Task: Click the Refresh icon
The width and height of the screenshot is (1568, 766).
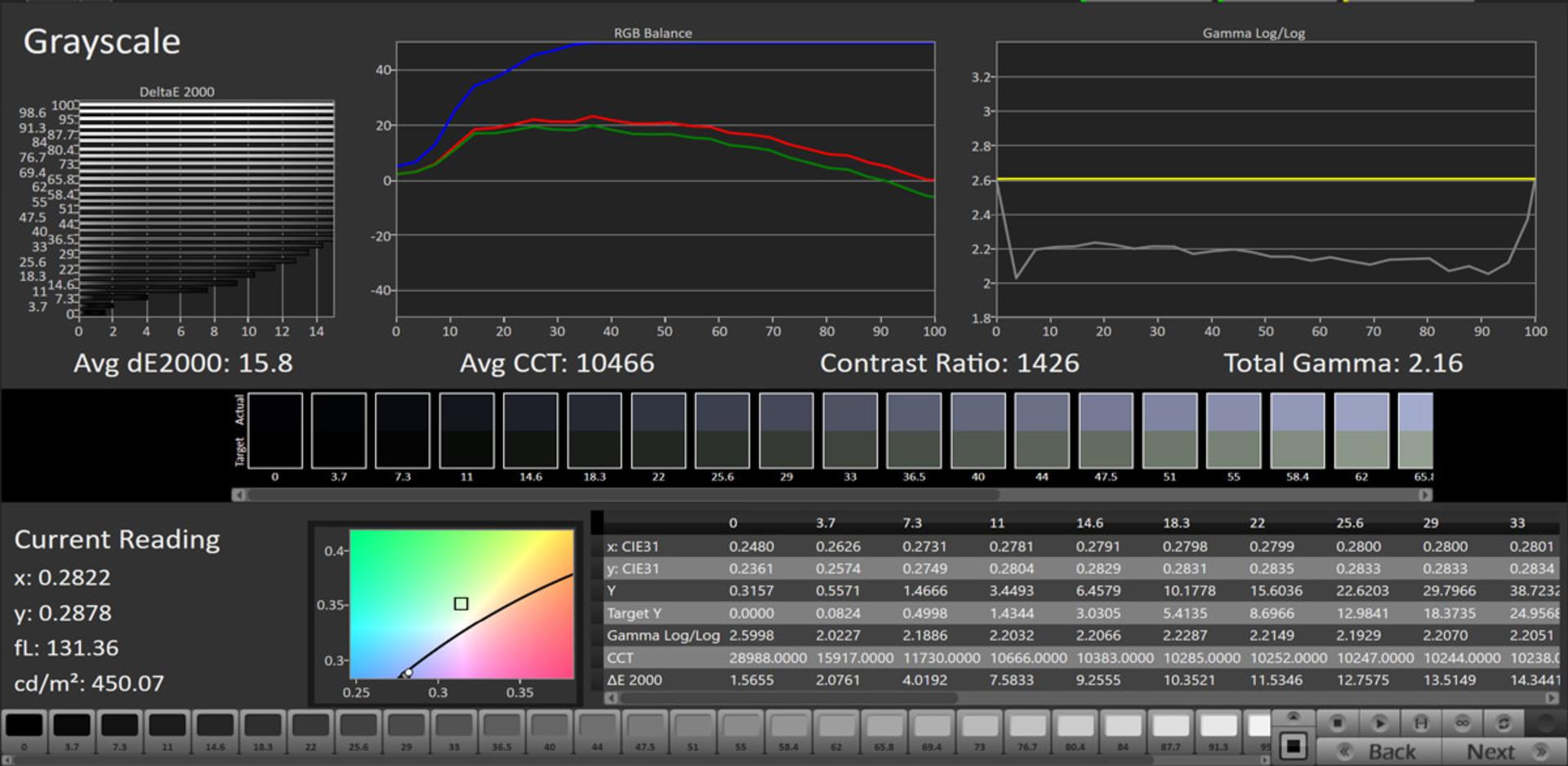Action: [1503, 724]
